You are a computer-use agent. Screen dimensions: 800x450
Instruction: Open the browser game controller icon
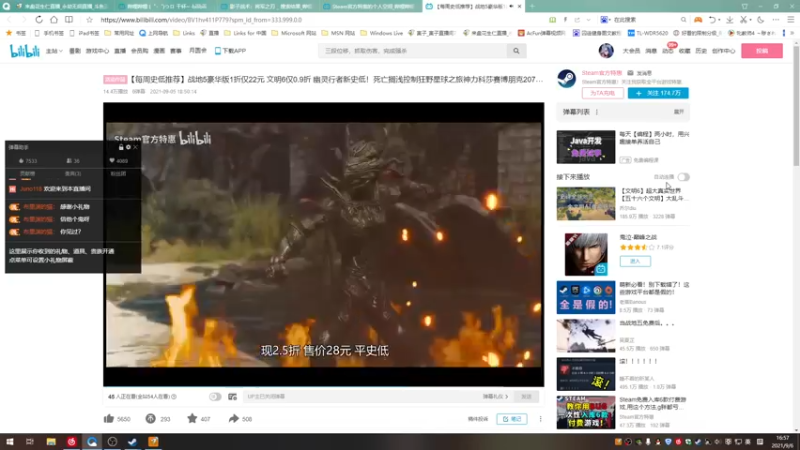click(697, 20)
